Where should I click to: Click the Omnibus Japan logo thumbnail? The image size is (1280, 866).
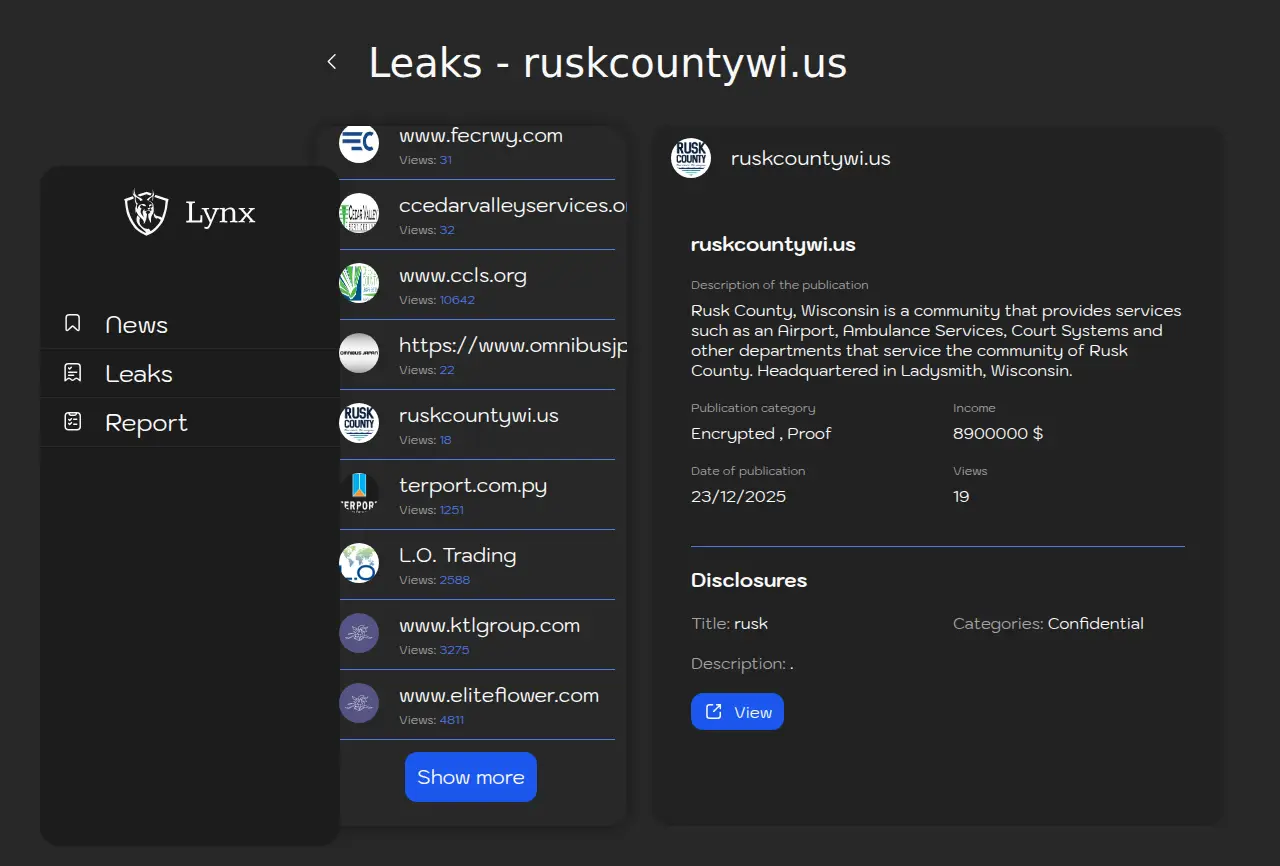pos(359,353)
